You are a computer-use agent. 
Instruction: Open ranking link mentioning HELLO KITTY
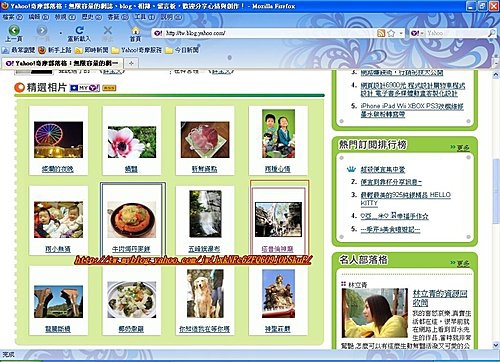pyautogui.click(x=406, y=199)
